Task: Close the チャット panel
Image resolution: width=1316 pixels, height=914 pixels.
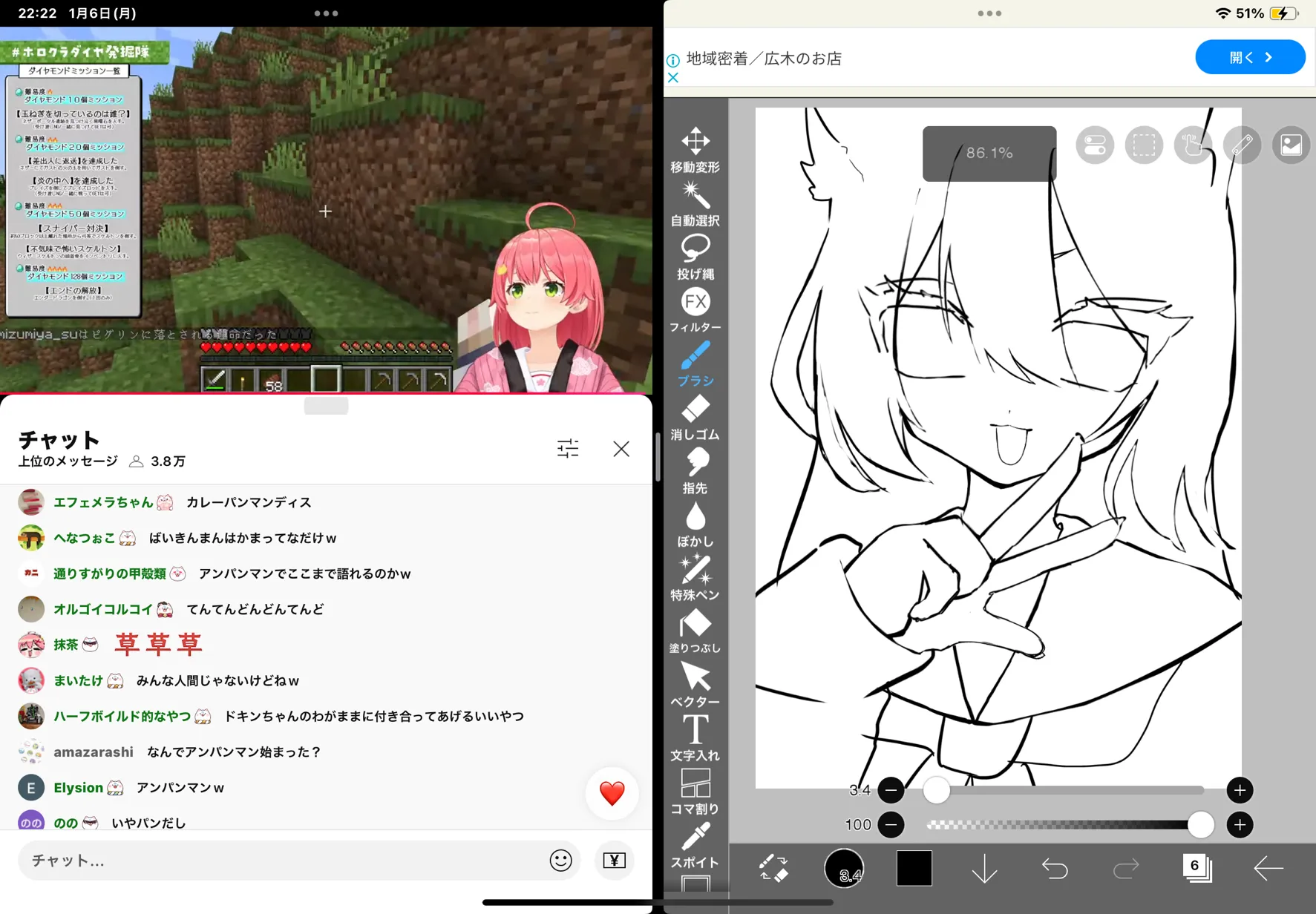Action: pyautogui.click(x=621, y=448)
